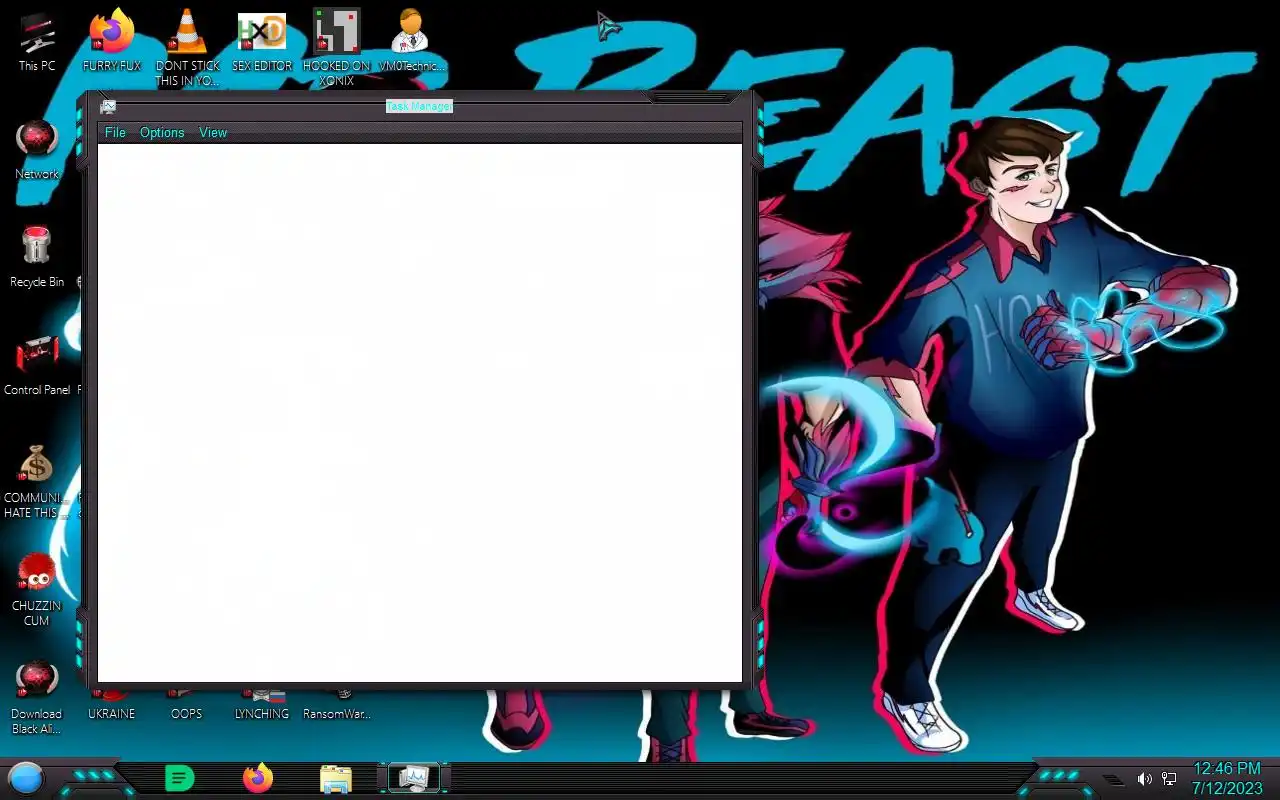Viewport: 1280px width, 800px height.
Task: Open the Start menu orb
Action: click(x=26, y=778)
